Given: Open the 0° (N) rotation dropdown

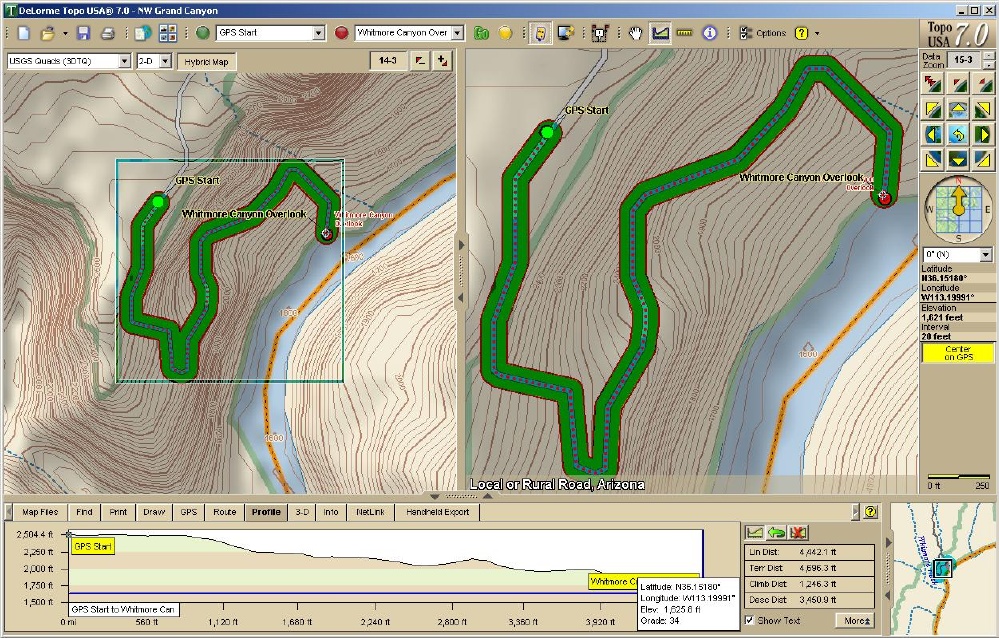Looking at the screenshot, I should [x=986, y=254].
